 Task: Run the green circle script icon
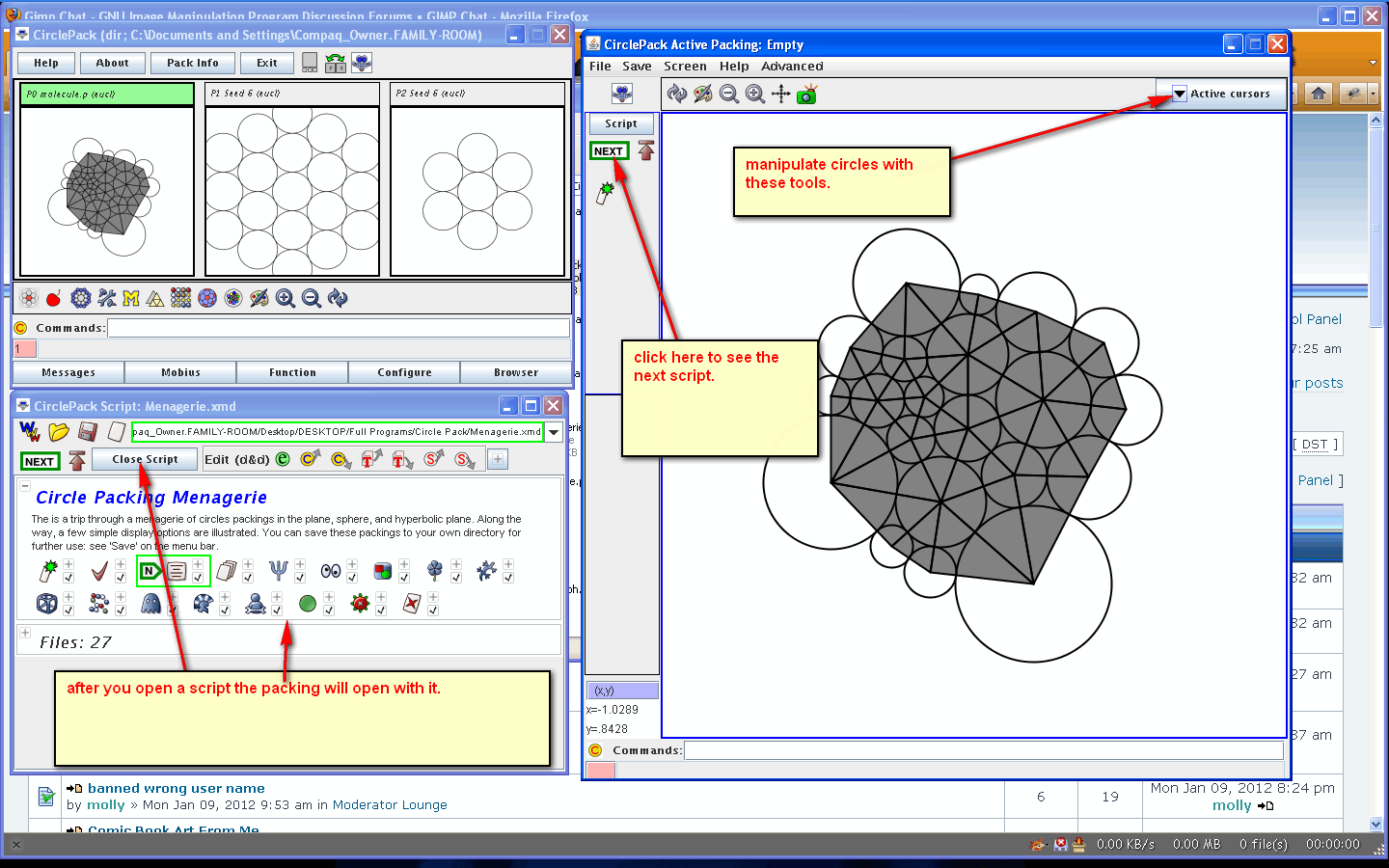tap(308, 604)
